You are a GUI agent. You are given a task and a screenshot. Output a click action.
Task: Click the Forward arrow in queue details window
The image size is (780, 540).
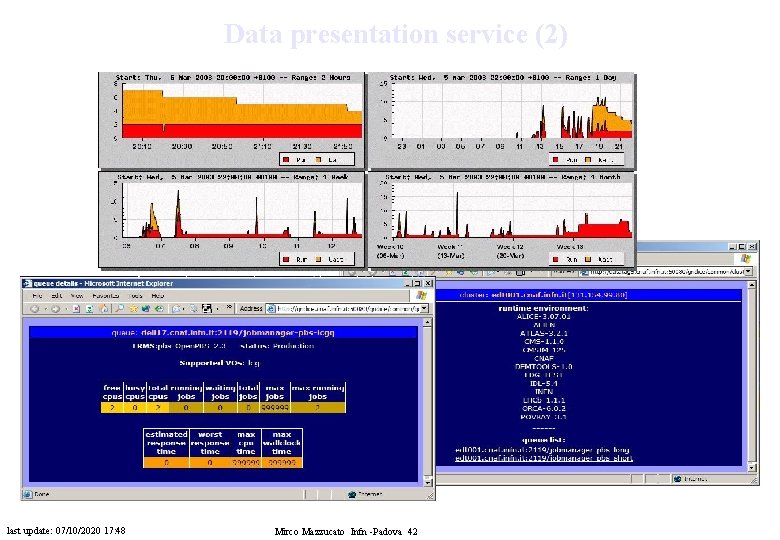(x=56, y=309)
